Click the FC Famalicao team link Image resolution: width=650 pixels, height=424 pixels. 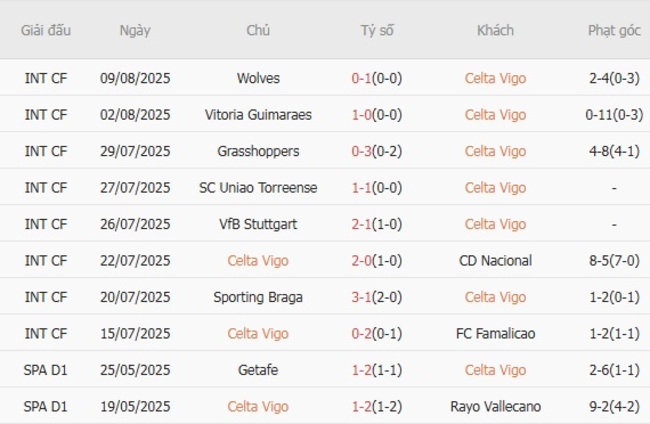coord(495,334)
